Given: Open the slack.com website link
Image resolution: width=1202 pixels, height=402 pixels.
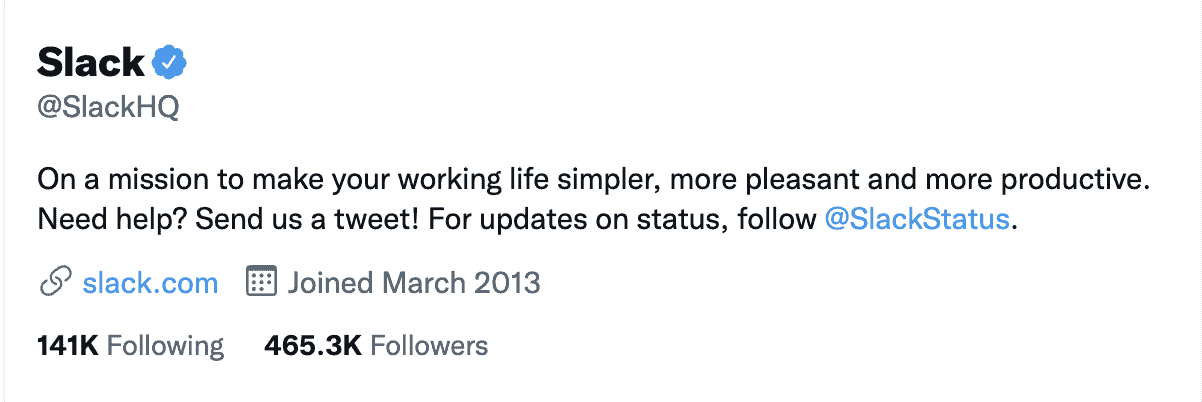Looking at the screenshot, I should pyautogui.click(x=150, y=283).
